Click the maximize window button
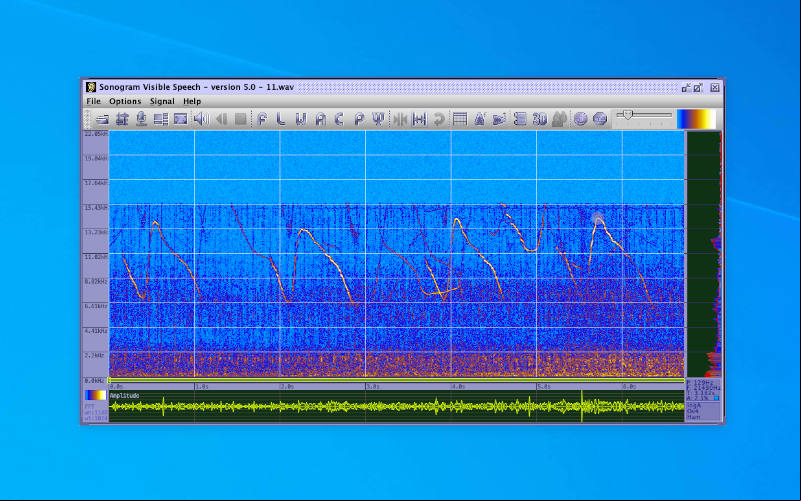This screenshot has width=801, height=501. click(698, 88)
